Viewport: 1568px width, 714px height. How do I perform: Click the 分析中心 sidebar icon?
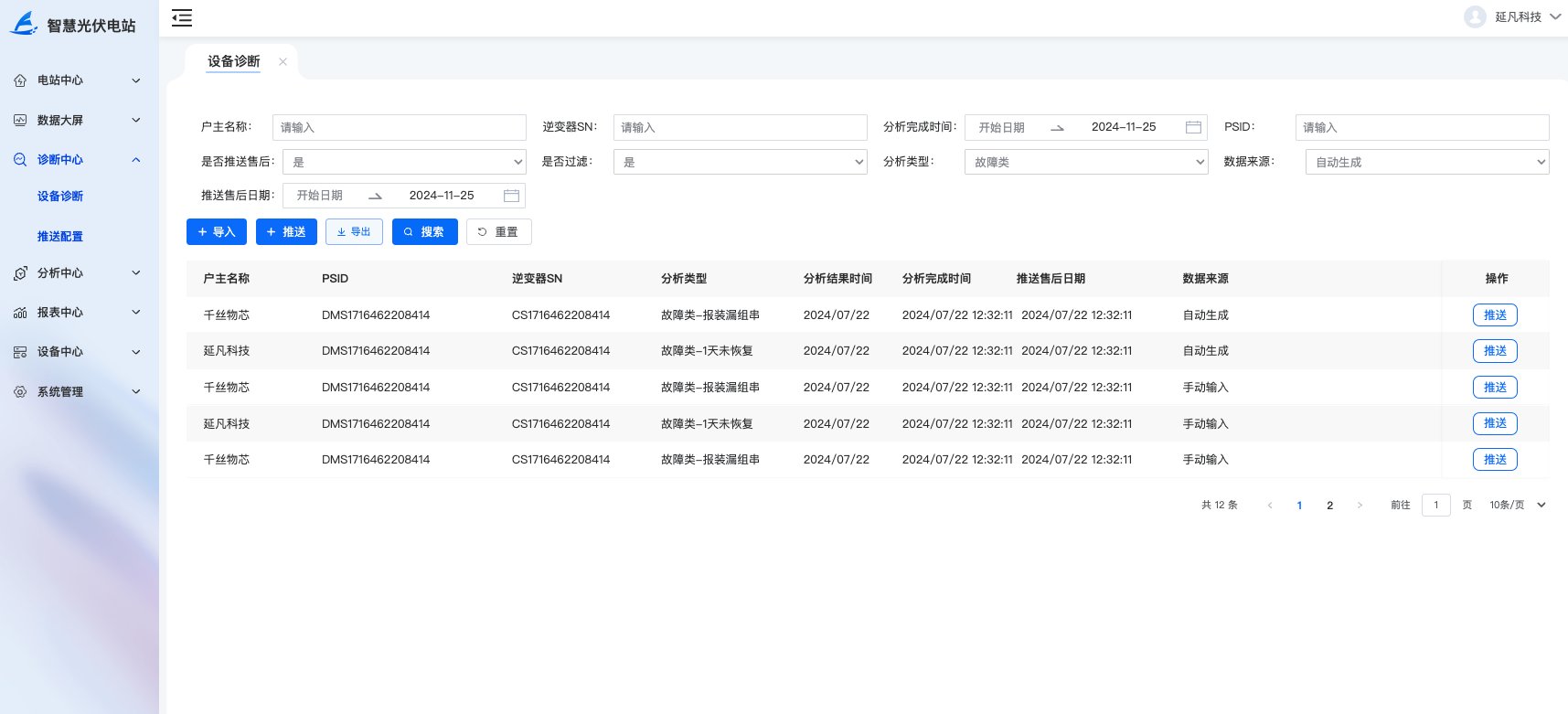tap(20, 273)
